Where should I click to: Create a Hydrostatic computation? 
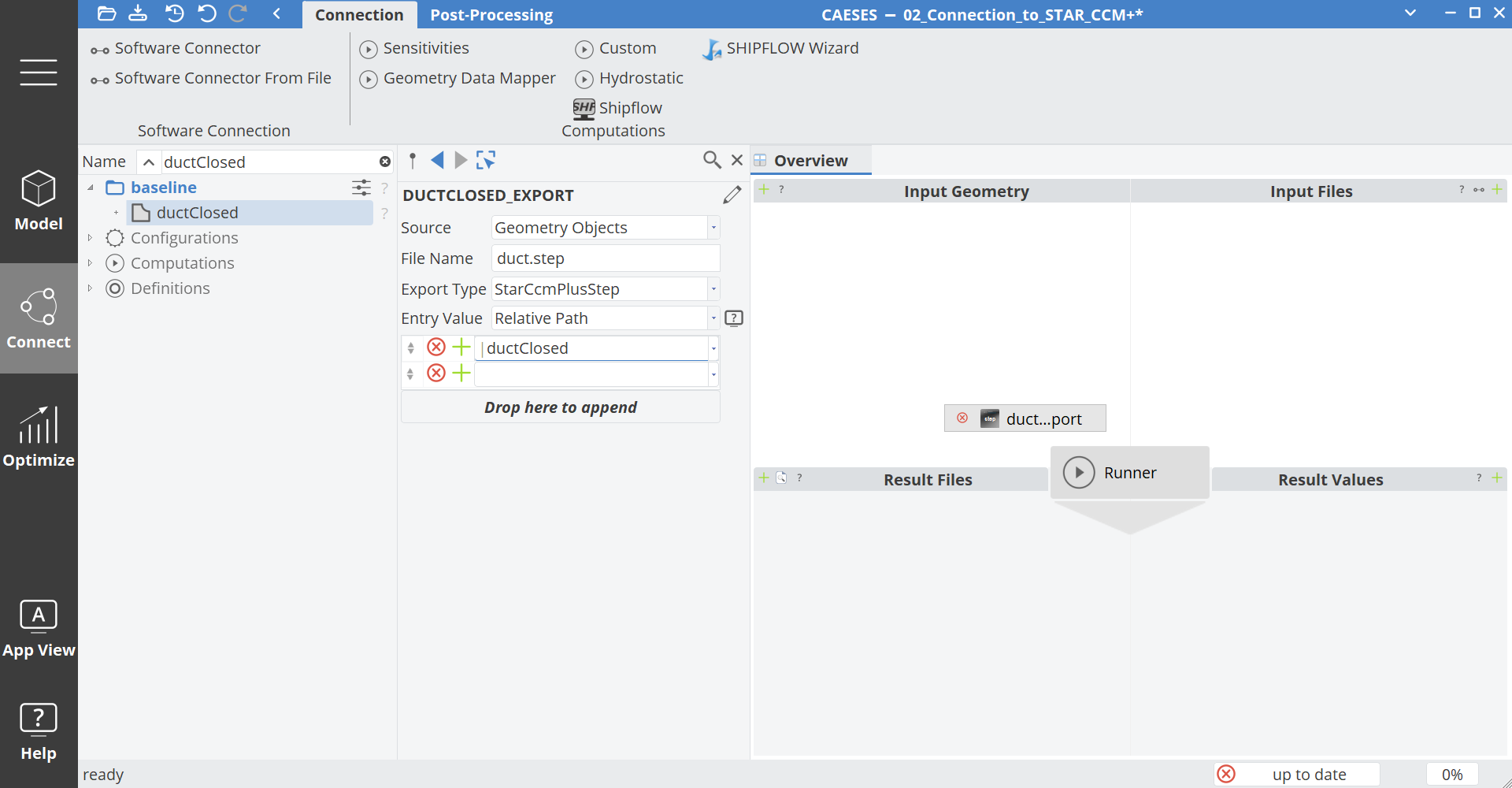tap(629, 79)
